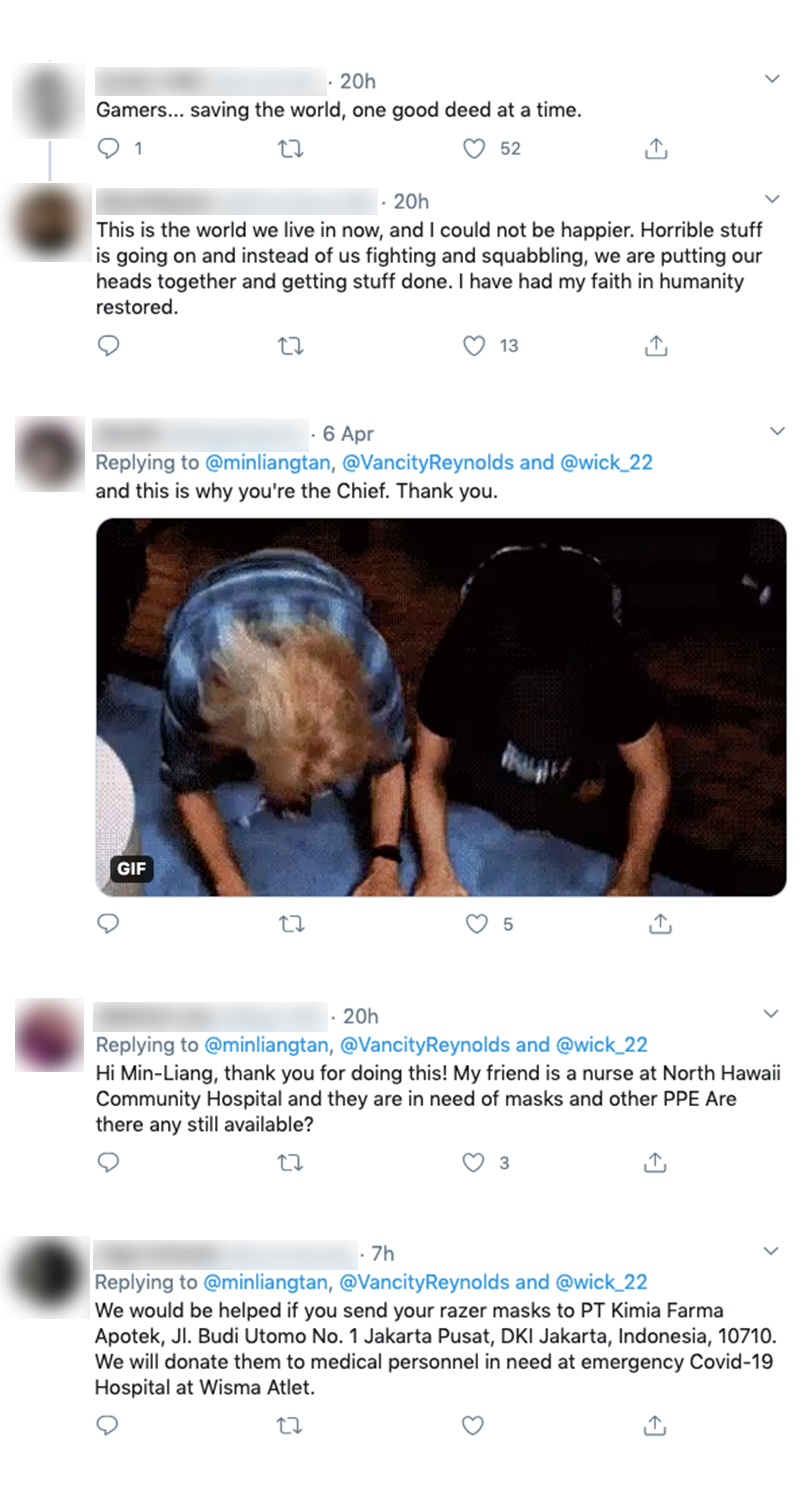Like the 'faith in humanity restored' tweet
The width and height of the screenshot is (800, 1500).
tap(474, 346)
